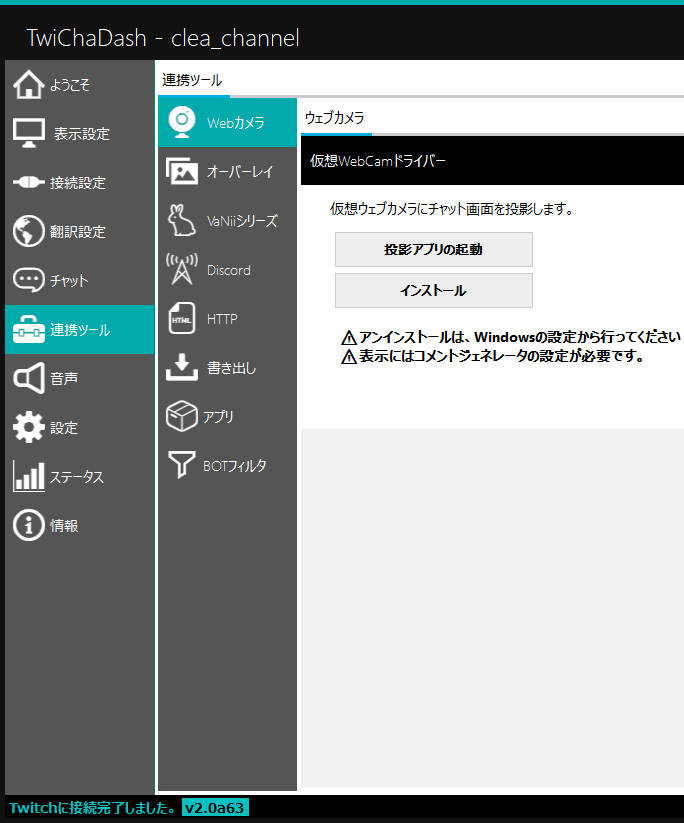Click the picture icon for オーバーレイ
This screenshot has height=823, width=684.
pos(182,171)
